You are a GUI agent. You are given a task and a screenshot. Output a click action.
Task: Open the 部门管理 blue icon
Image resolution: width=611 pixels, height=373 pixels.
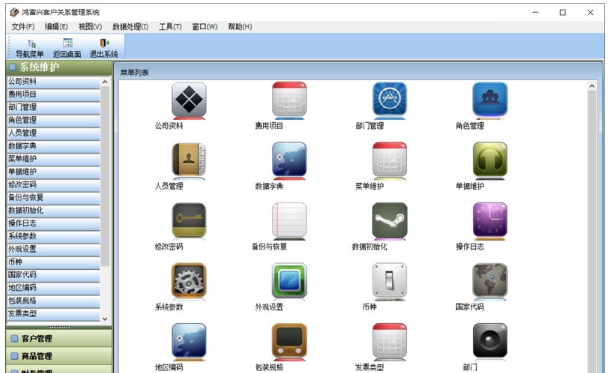389,99
